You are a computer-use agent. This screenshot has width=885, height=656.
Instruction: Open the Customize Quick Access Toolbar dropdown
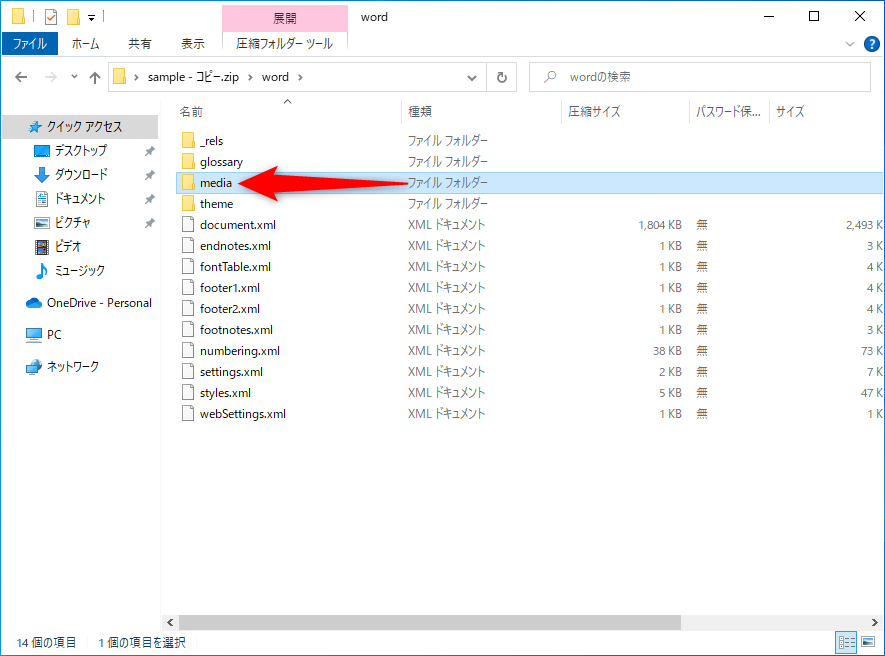(91, 18)
